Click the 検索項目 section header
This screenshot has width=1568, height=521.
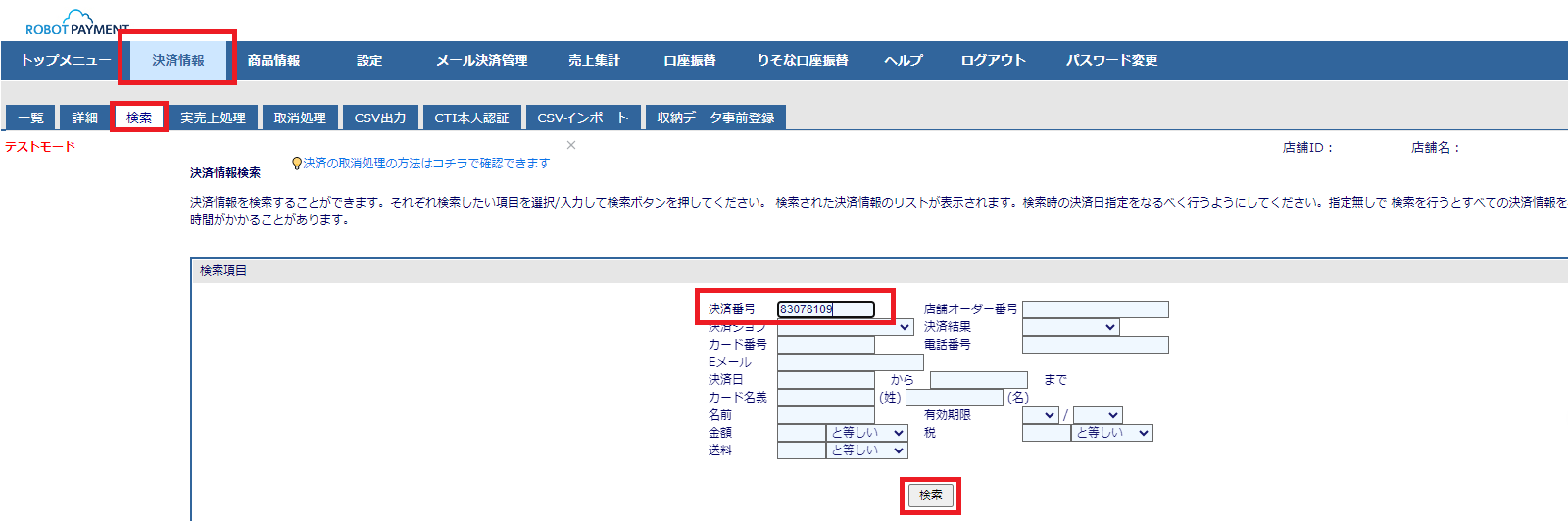[223, 271]
